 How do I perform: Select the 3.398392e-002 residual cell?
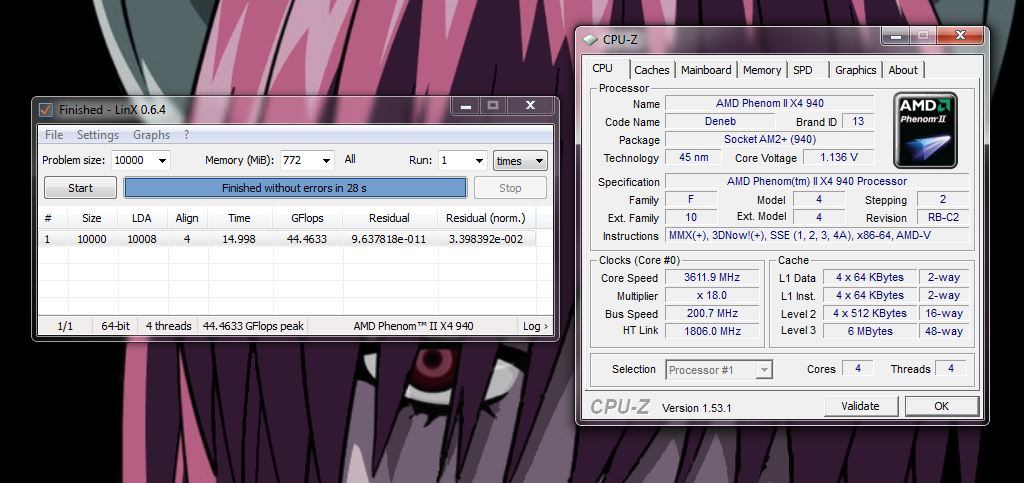[x=485, y=239]
